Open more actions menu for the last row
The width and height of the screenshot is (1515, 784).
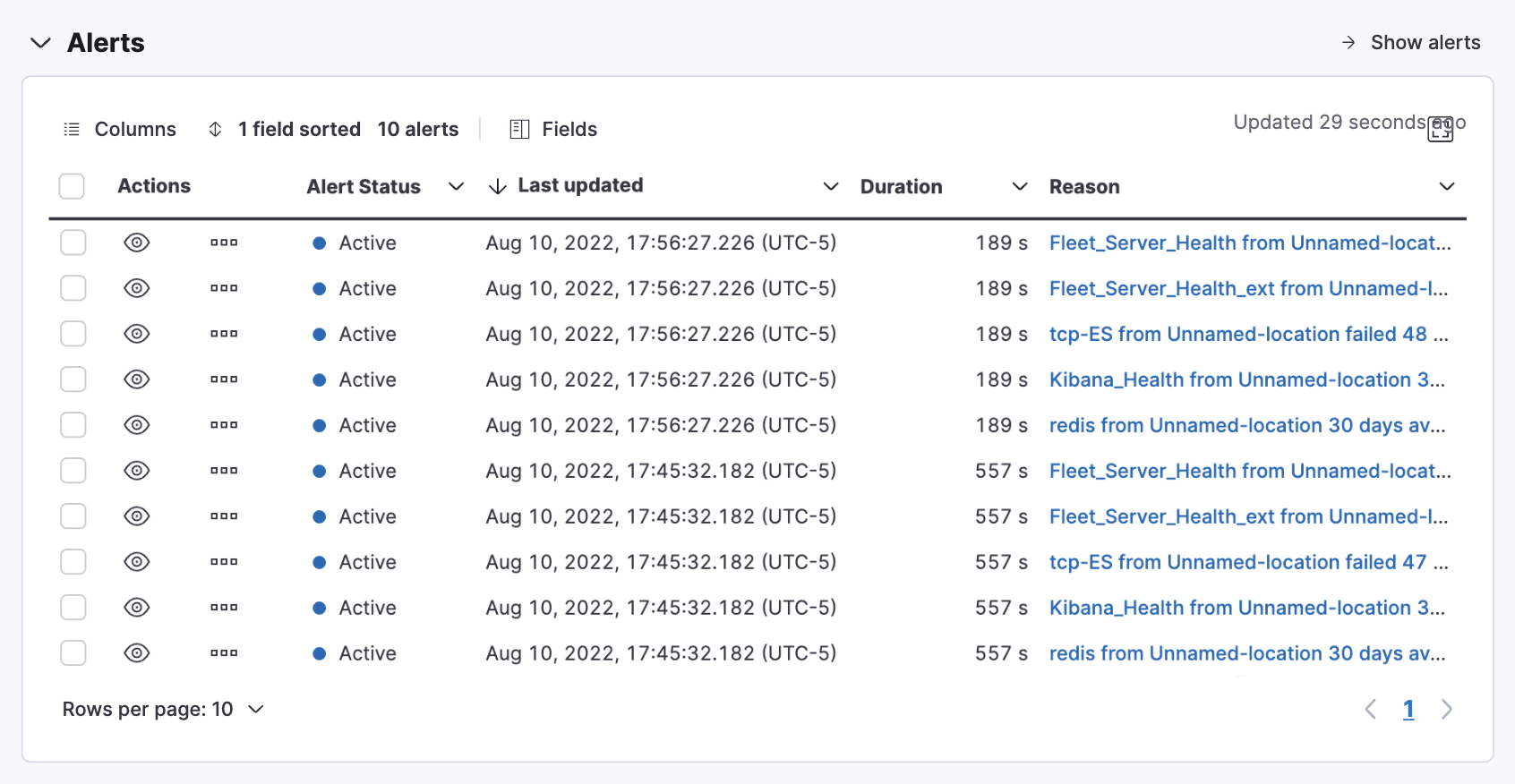(x=224, y=653)
